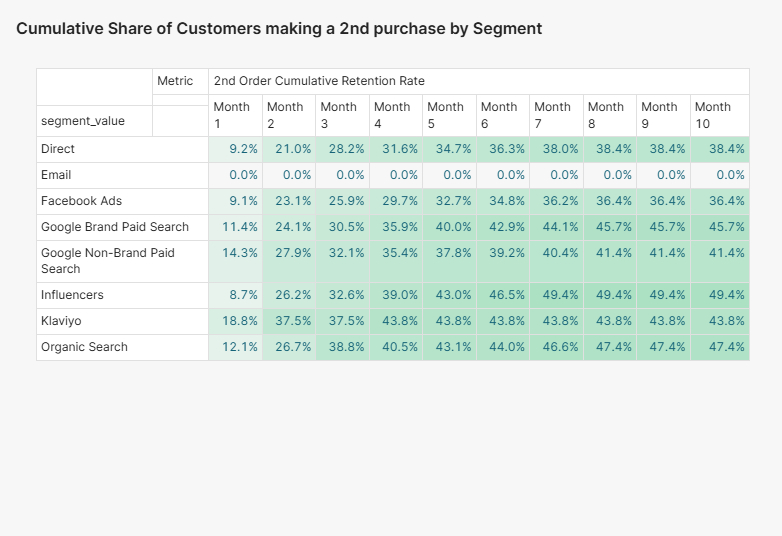This screenshot has height=536, width=782.
Task: Click the Direct segment row label
Action: [58, 149]
